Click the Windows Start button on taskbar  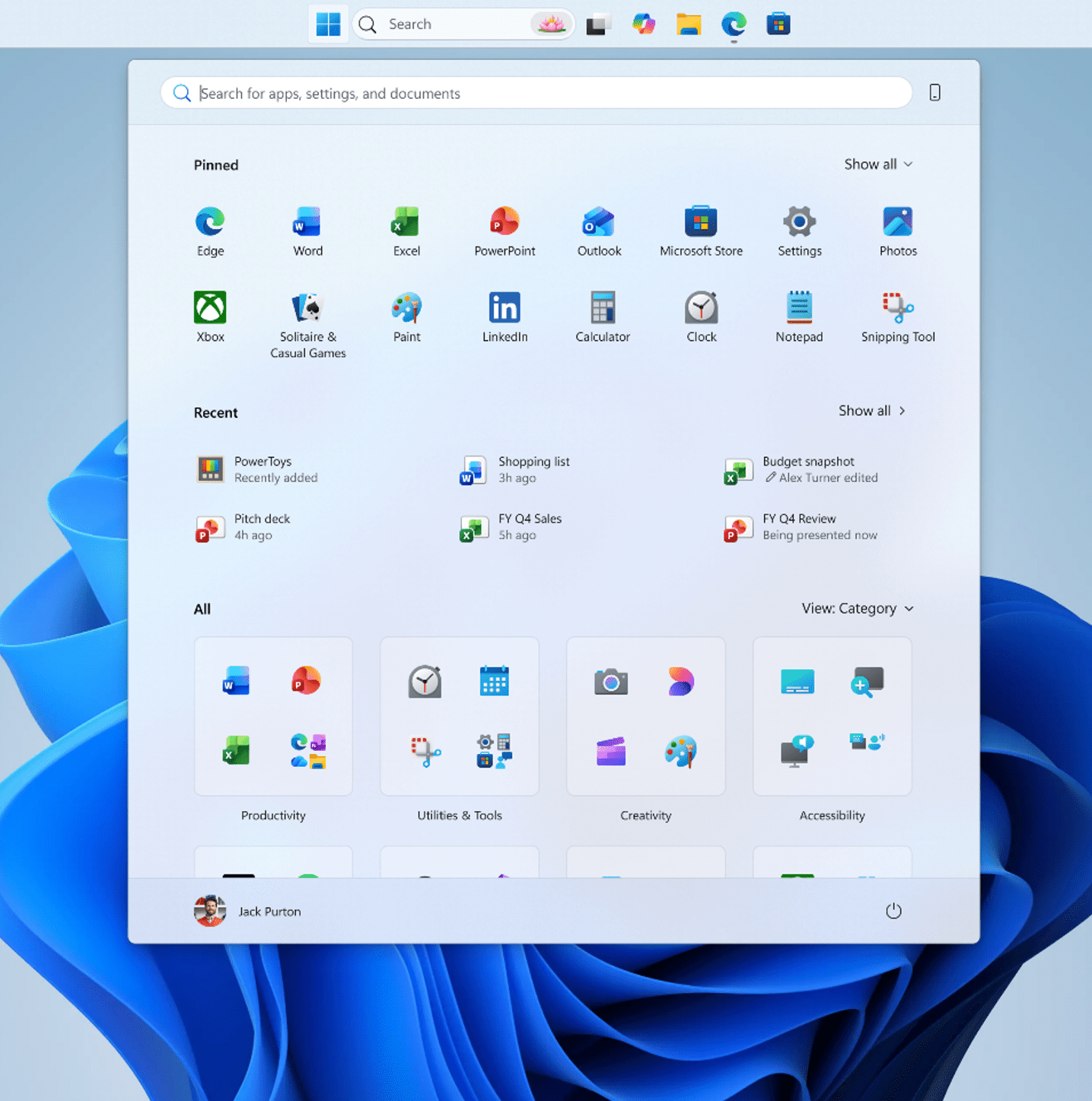point(328,24)
